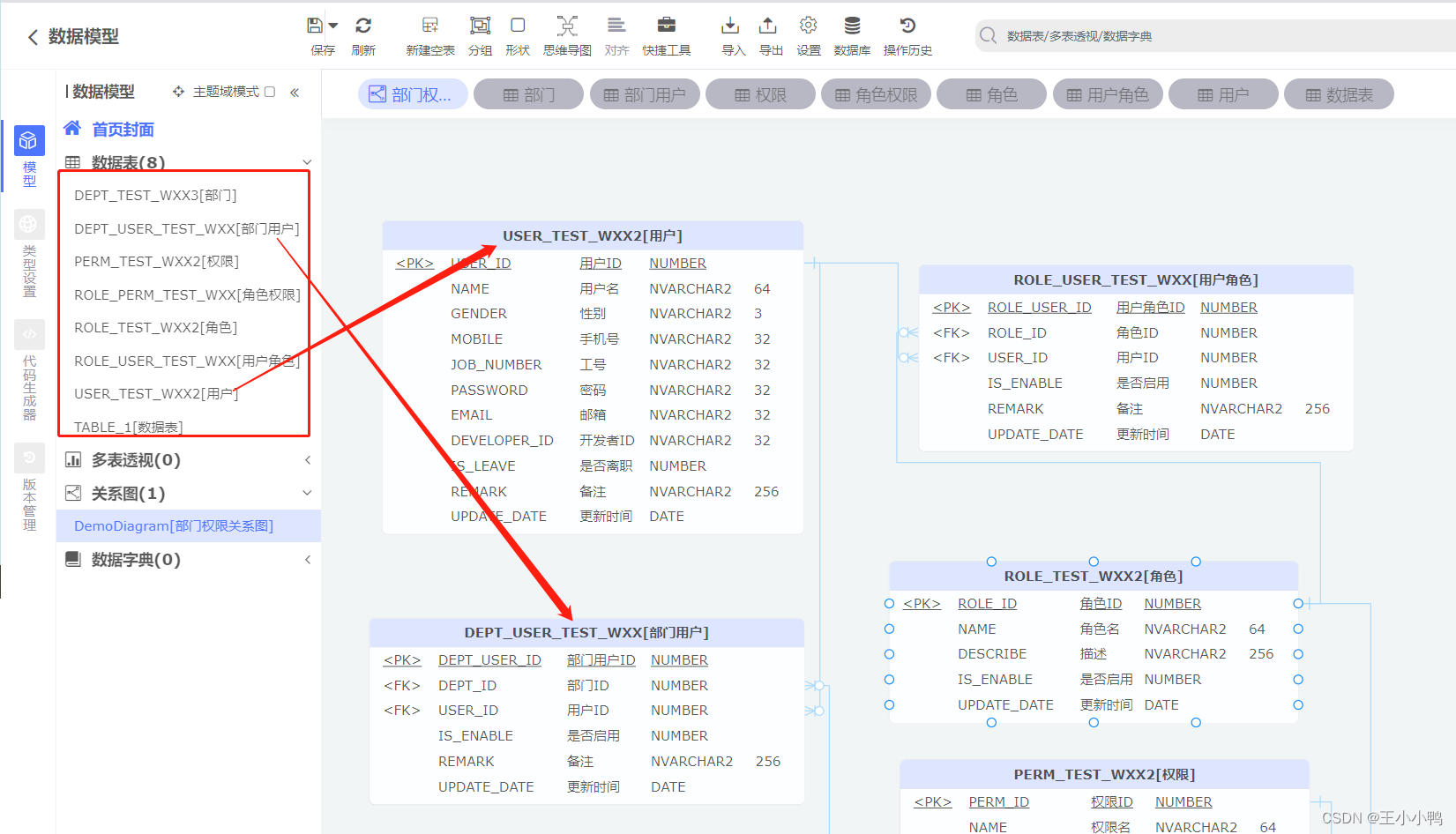Switch to the 数据表 tab
The width and height of the screenshot is (1456, 834).
coord(1339,94)
